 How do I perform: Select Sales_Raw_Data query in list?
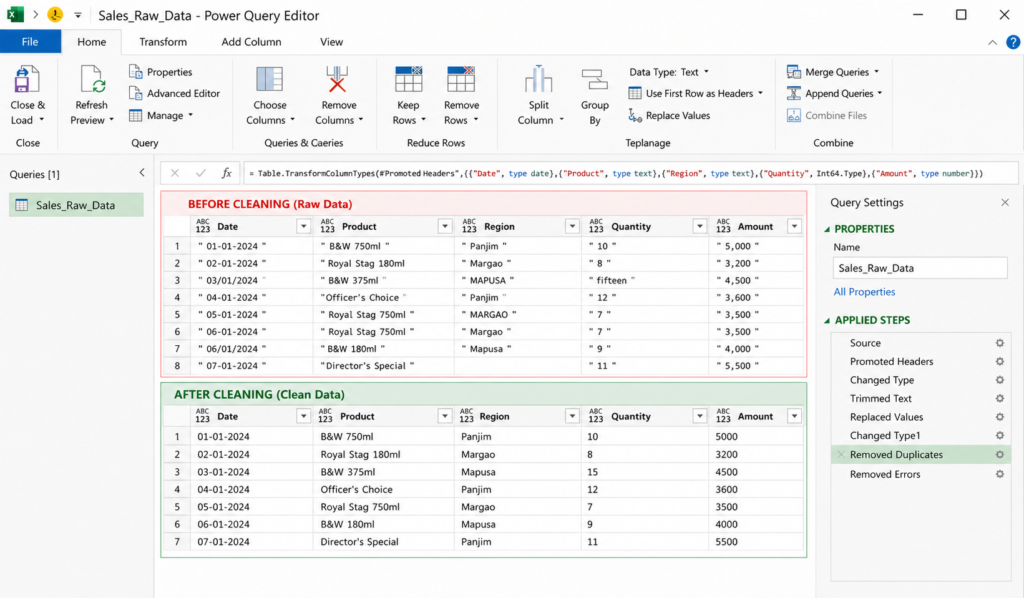[76, 205]
